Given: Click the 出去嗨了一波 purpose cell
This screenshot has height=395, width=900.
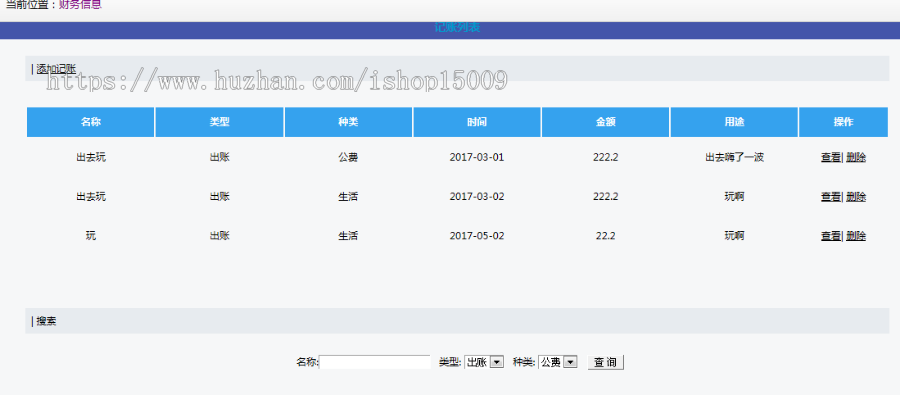Looking at the screenshot, I should (x=734, y=157).
